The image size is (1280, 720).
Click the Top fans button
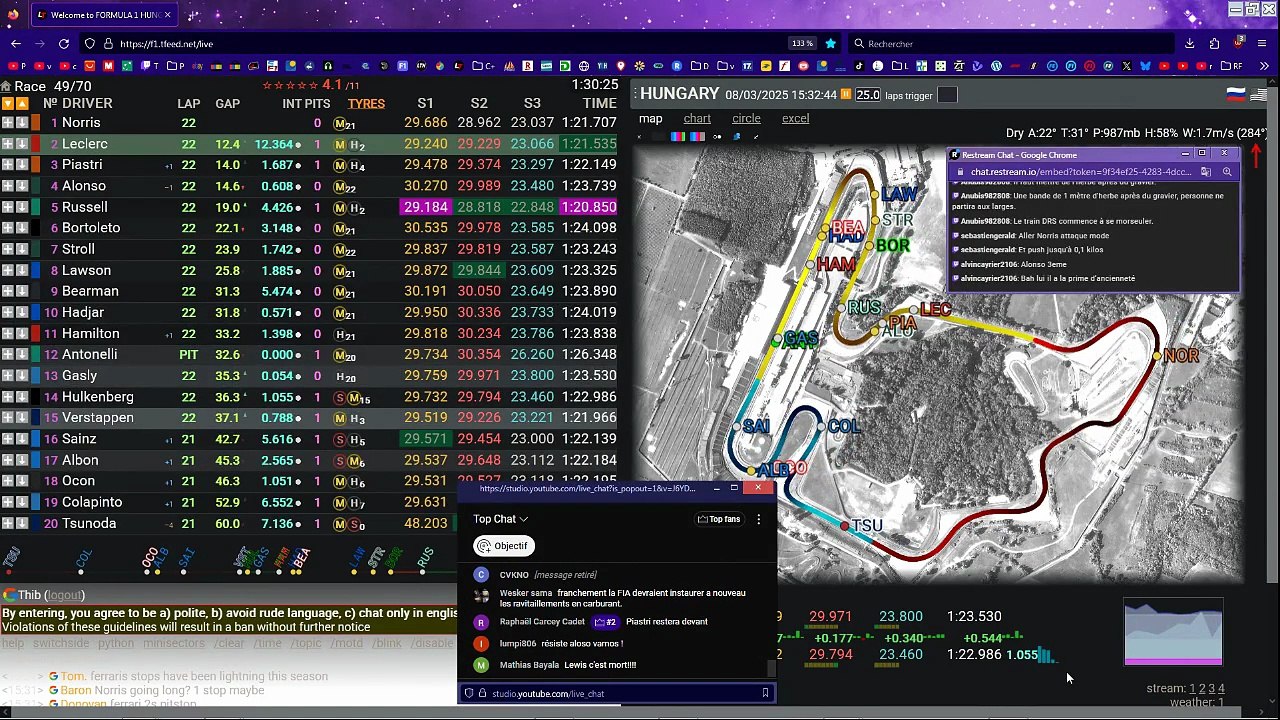719,519
